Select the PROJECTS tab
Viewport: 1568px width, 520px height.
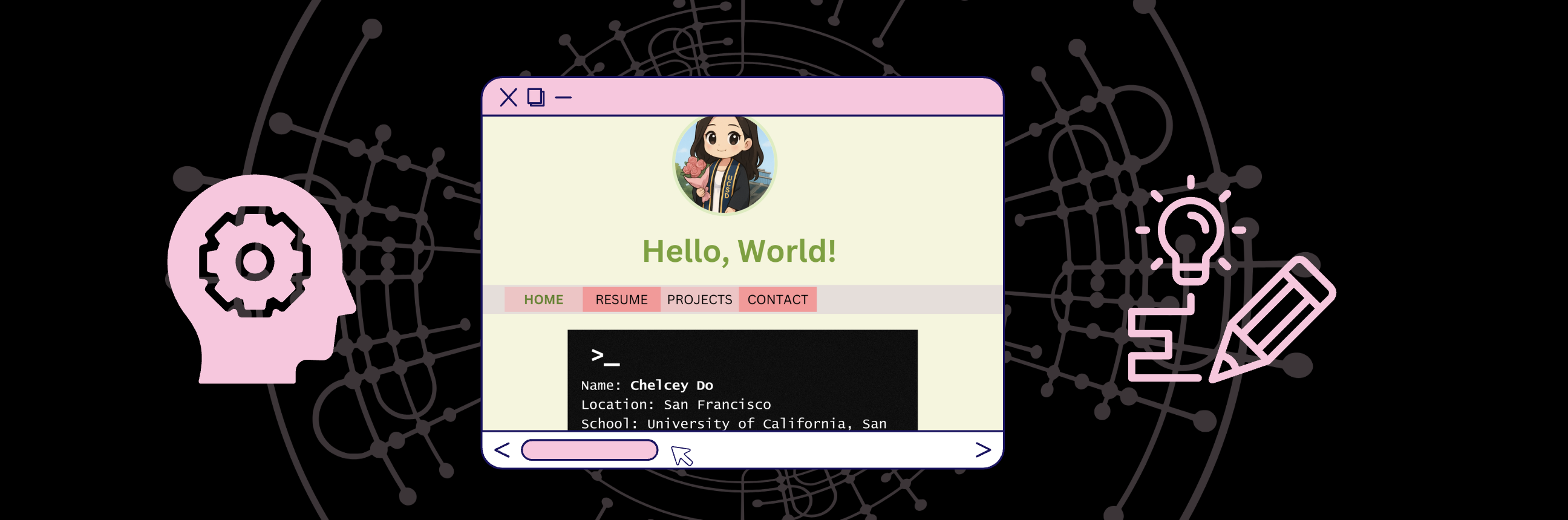pyautogui.click(x=699, y=300)
